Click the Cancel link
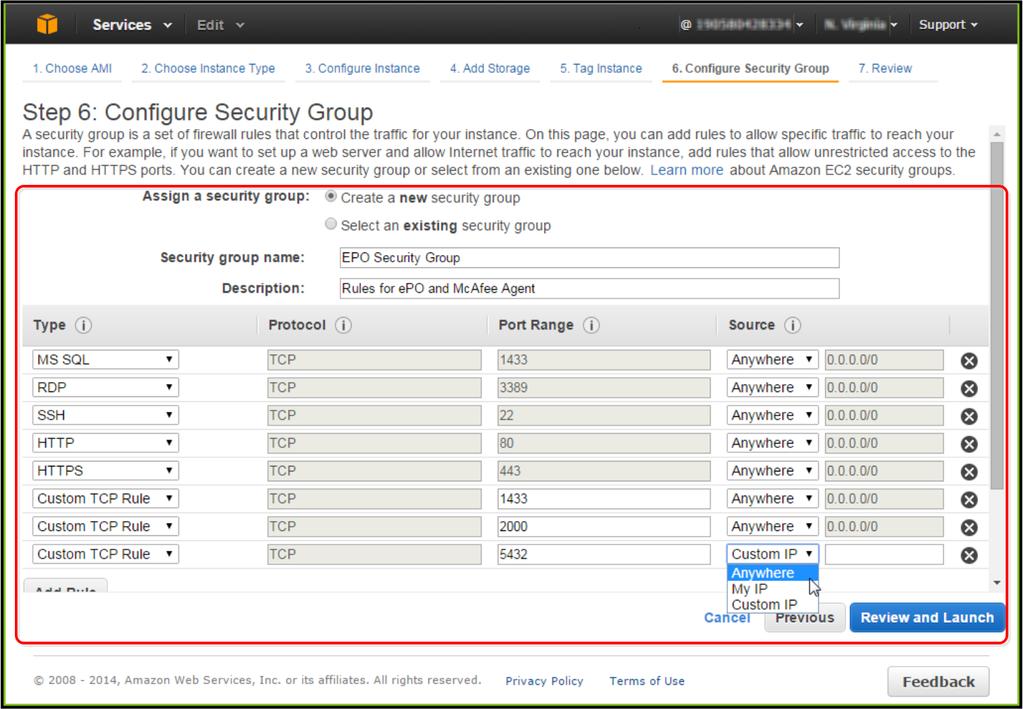 [727, 618]
